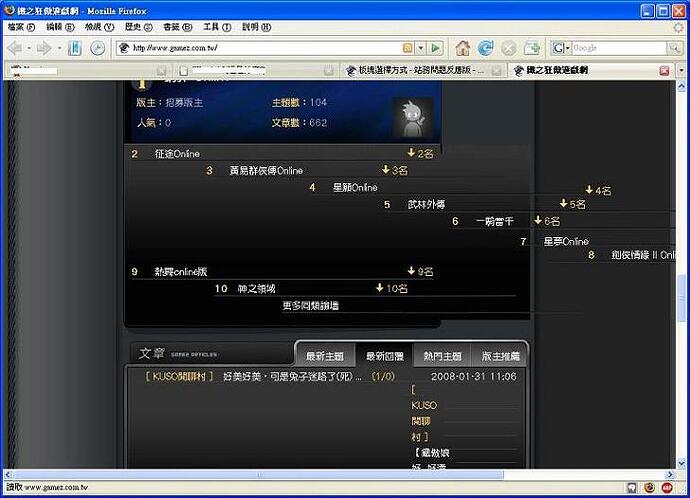Open the 檔案 (F) menu

pos(21,27)
